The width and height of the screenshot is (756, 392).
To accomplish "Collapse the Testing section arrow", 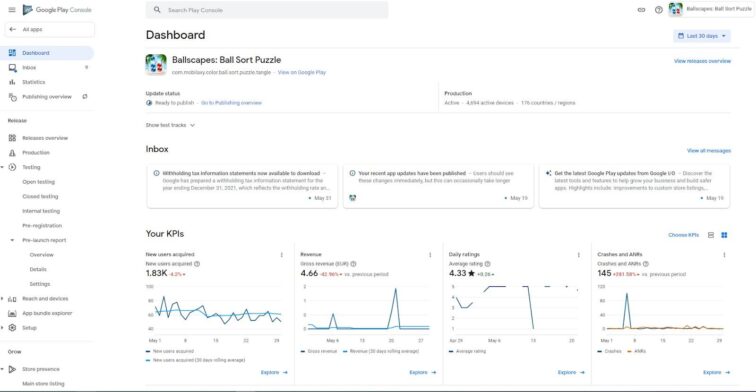I will tap(2, 167).
